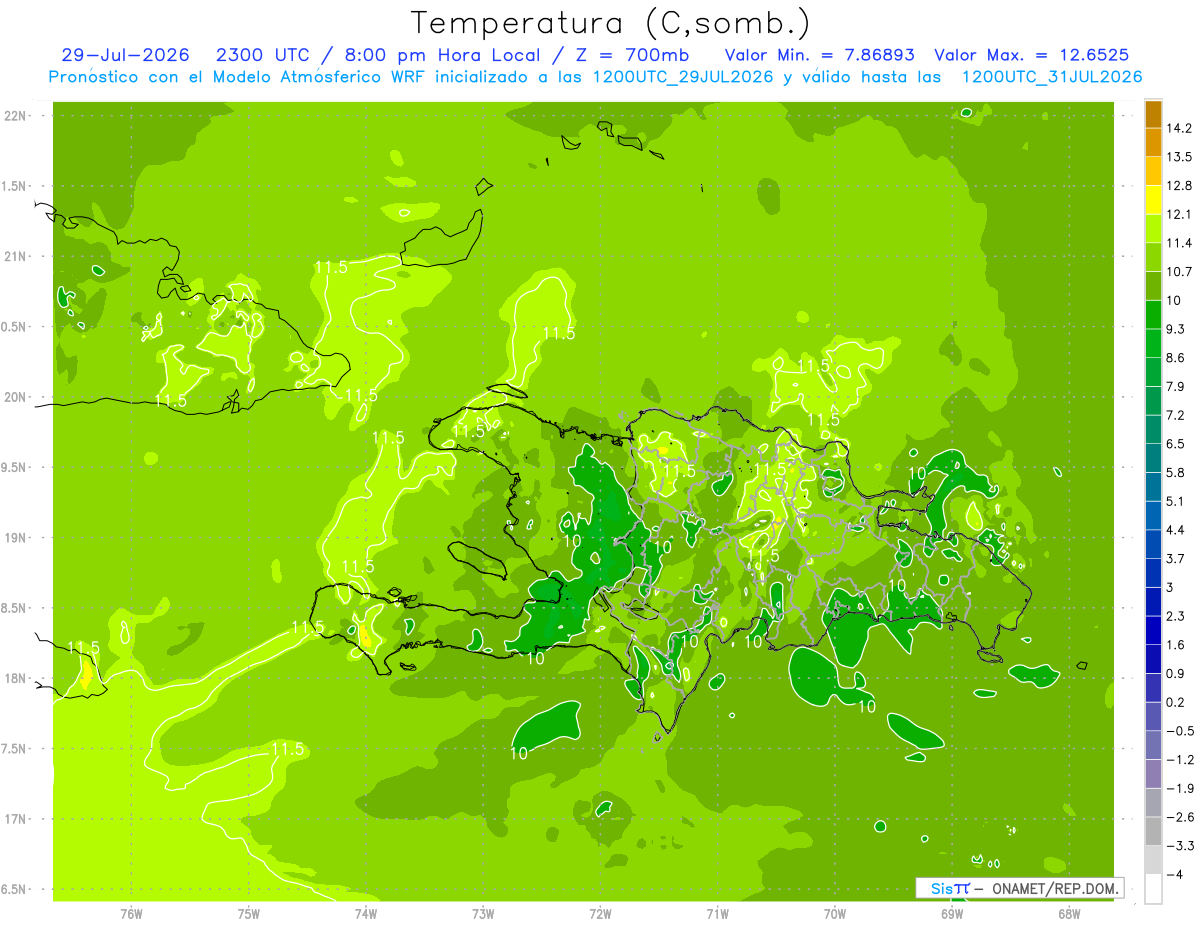
Task: Click the "19N" latitude axis label
Action: pos(14,538)
